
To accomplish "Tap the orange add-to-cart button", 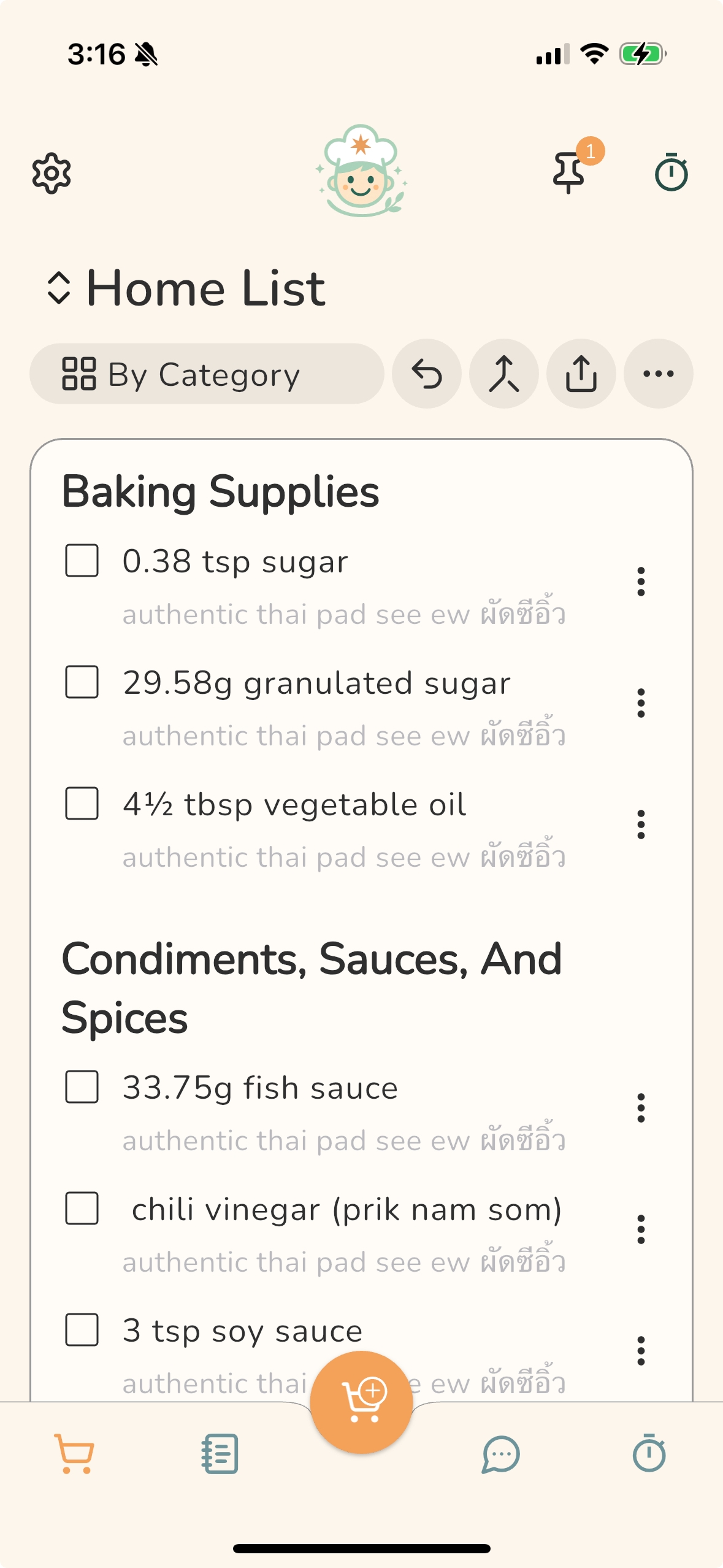I will (361, 1402).
